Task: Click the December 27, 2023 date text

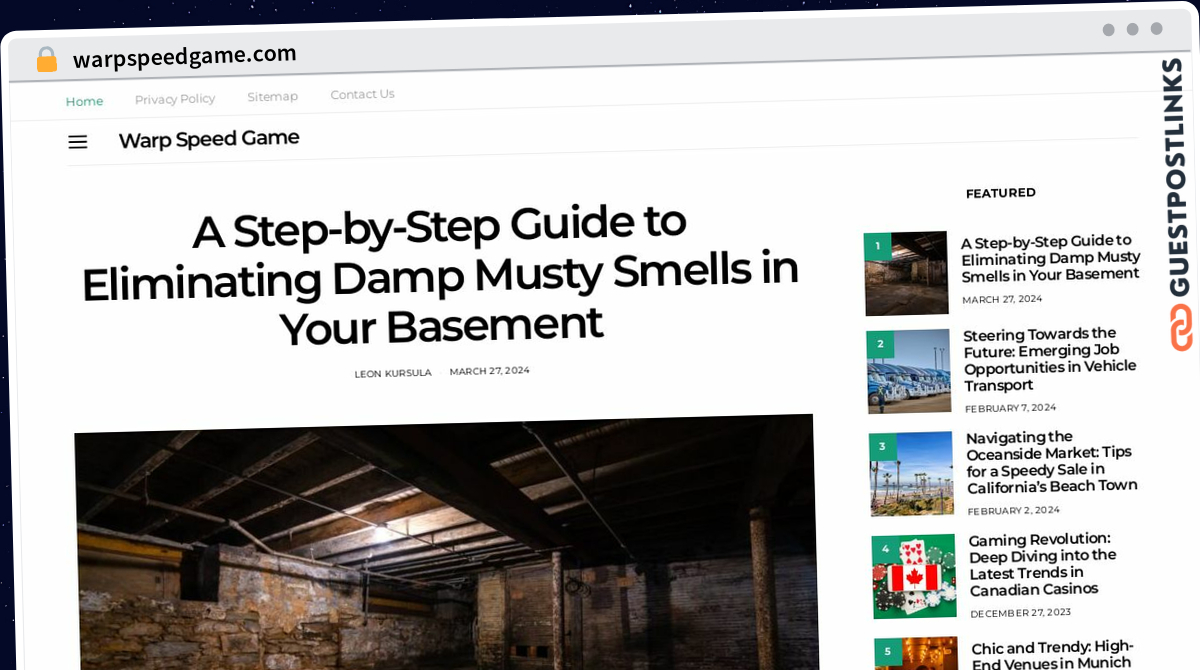Action: coord(1020,613)
